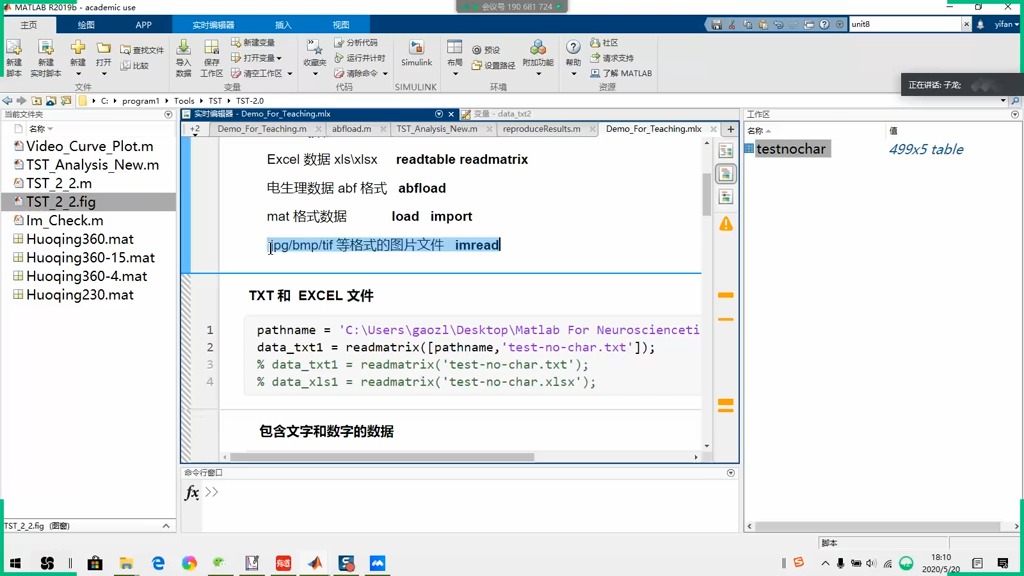Open the TST_Analysis_New.m editor tab
Viewport: 1024px width, 576px height.
[x=436, y=129]
